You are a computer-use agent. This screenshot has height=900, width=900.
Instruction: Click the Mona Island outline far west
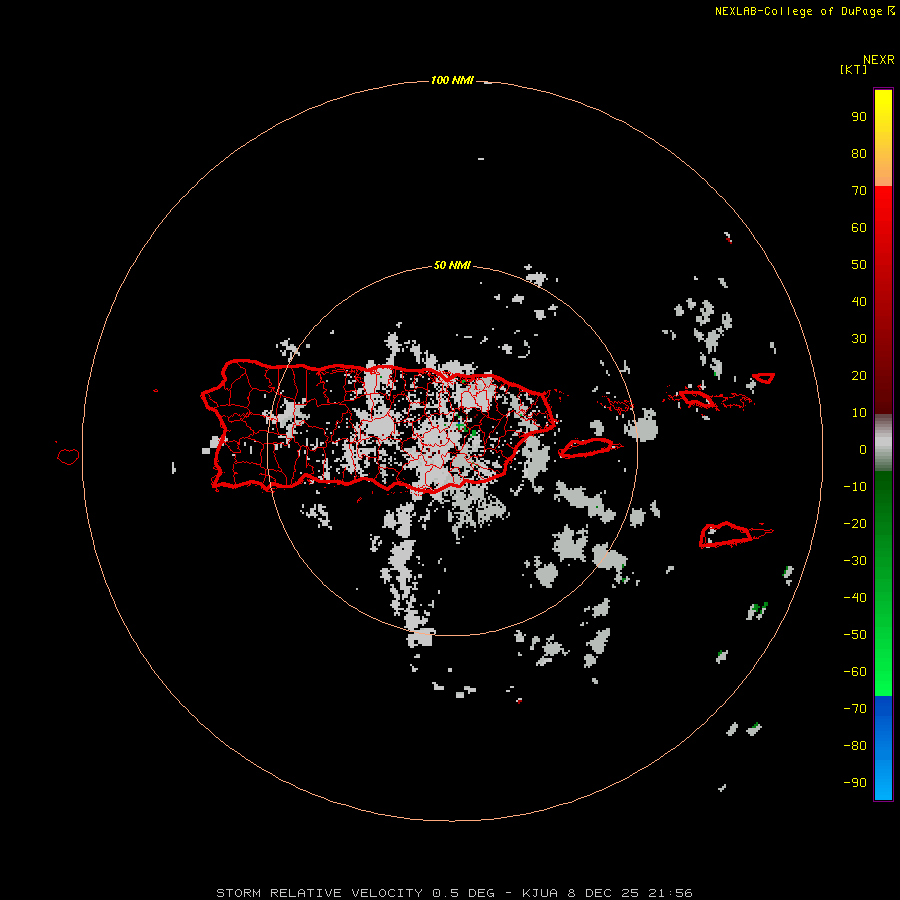(x=68, y=456)
